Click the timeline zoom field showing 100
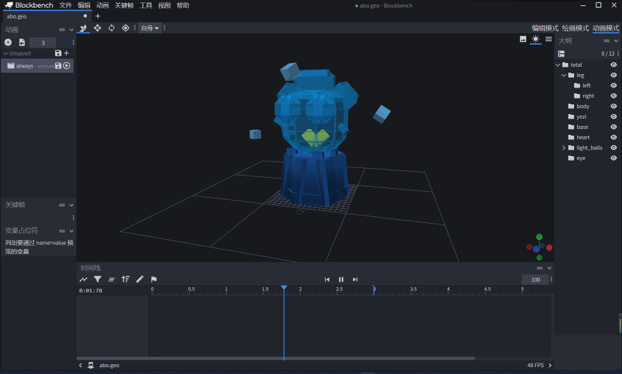Viewport: 622px width, 374px height. pyautogui.click(x=535, y=279)
